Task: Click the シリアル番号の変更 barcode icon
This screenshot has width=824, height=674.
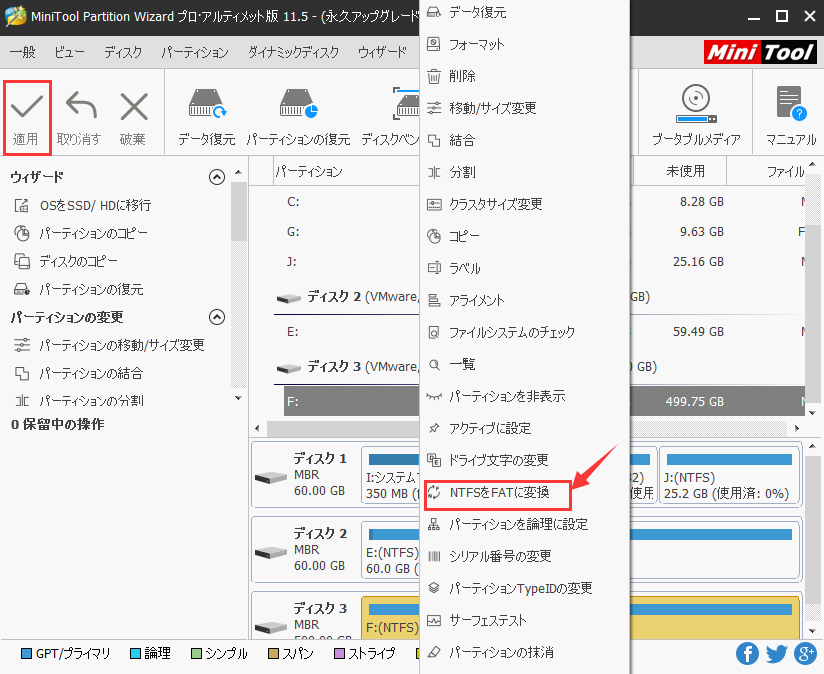Action: tap(434, 556)
